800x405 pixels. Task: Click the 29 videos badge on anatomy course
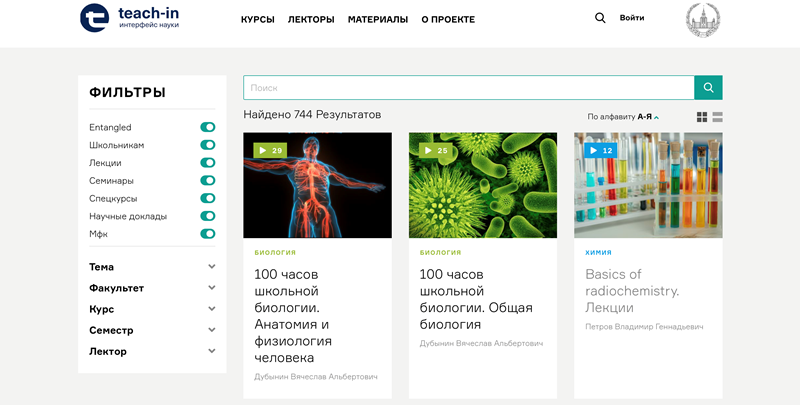[270, 150]
